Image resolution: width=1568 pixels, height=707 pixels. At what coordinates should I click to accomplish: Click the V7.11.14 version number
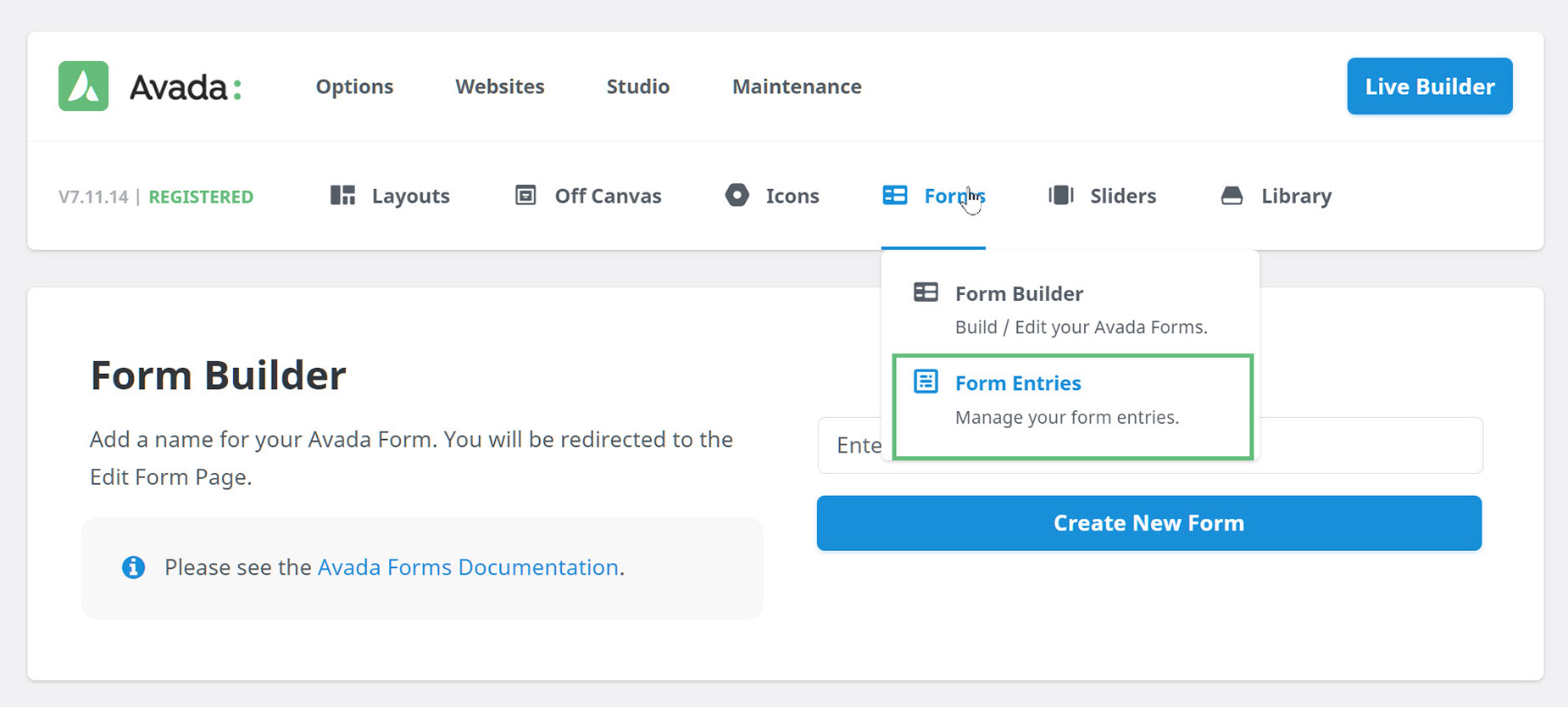(x=93, y=197)
